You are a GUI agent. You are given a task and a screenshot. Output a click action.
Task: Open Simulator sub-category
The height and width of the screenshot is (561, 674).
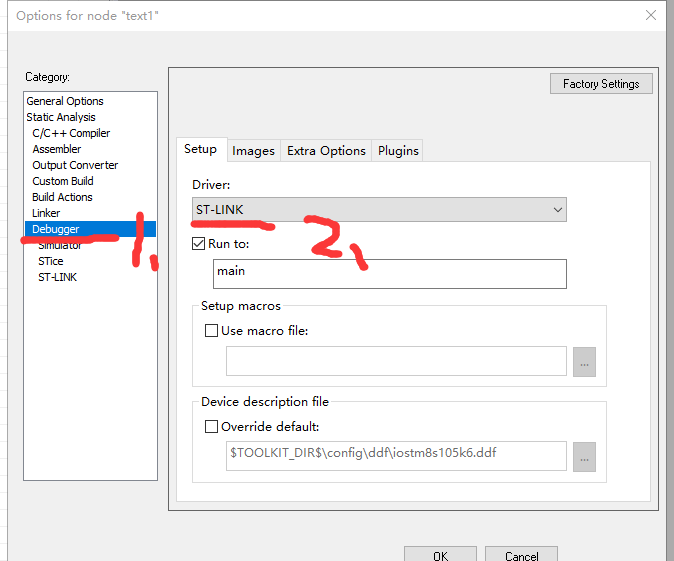click(x=59, y=245)
